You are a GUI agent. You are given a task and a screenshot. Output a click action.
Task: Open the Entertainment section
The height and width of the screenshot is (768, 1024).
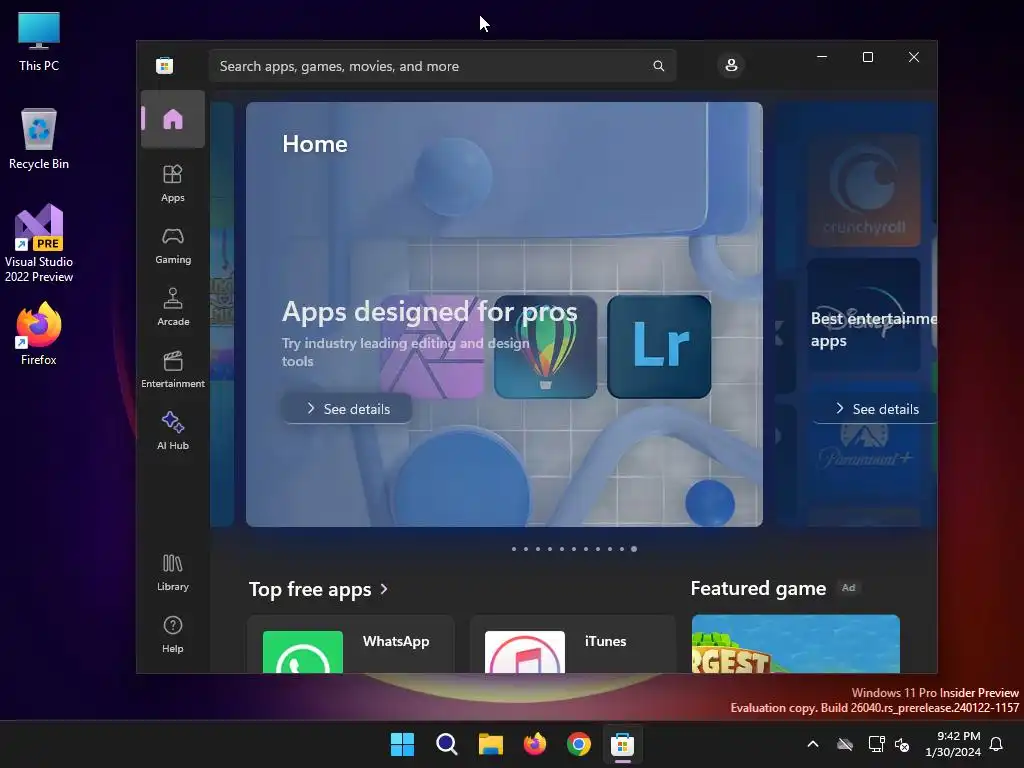173,370
